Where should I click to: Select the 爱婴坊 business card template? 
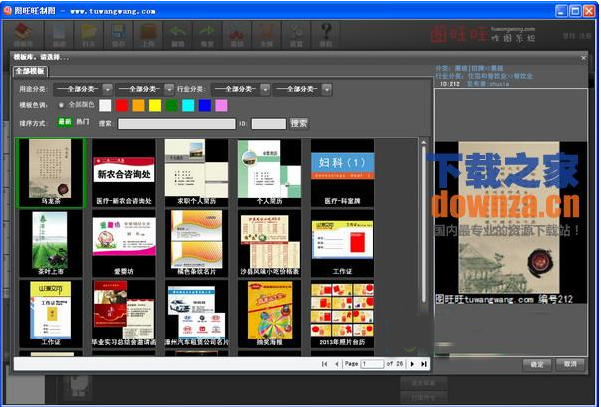pos(124,243)
